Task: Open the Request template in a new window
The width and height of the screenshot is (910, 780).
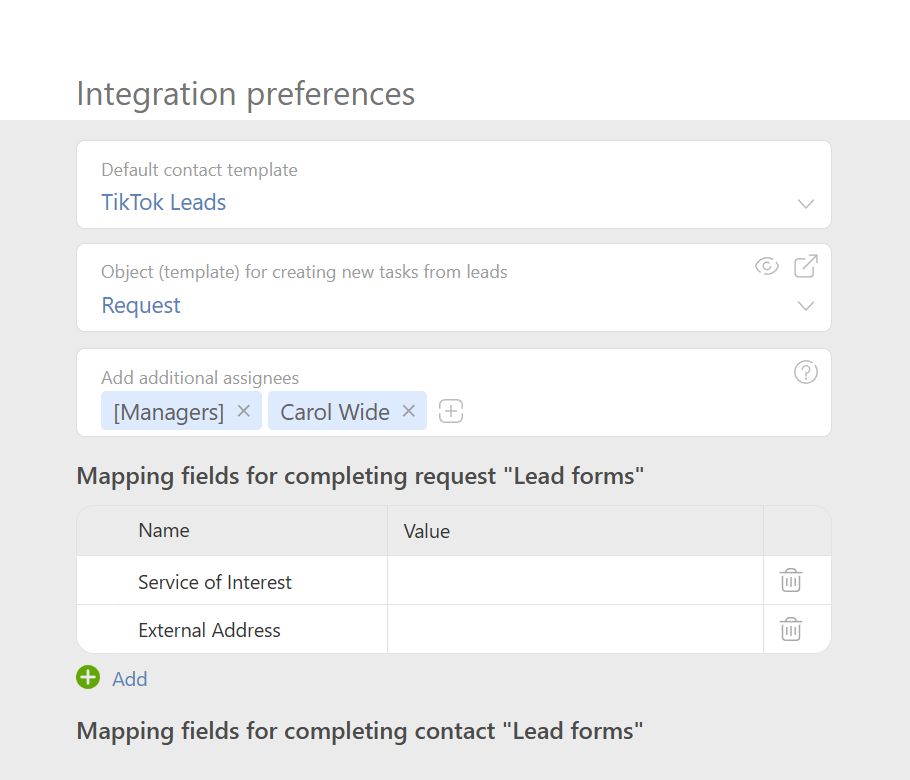Action: (x=806, y=266)
